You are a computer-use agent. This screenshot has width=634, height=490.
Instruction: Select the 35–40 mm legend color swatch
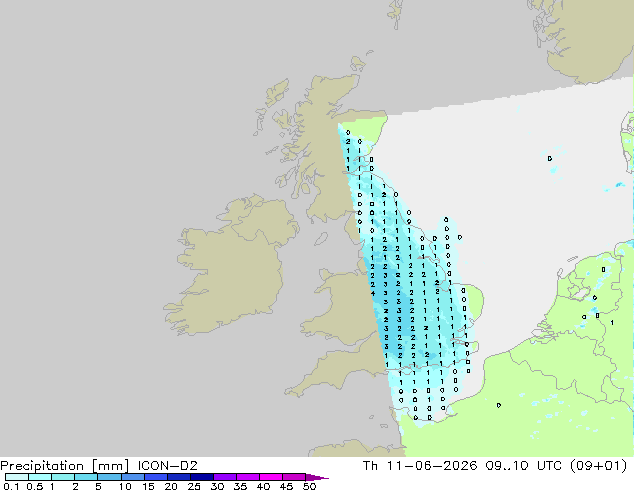[x=247, y=477]
